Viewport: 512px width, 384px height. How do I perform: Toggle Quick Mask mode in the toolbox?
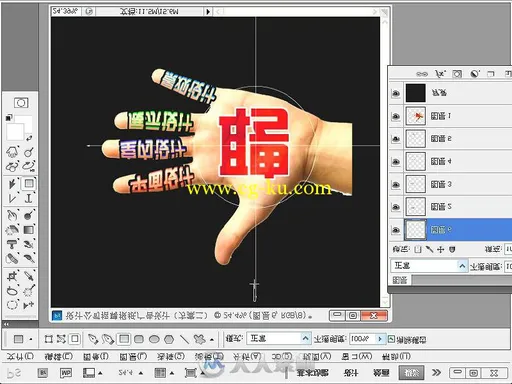pos(21,103)
